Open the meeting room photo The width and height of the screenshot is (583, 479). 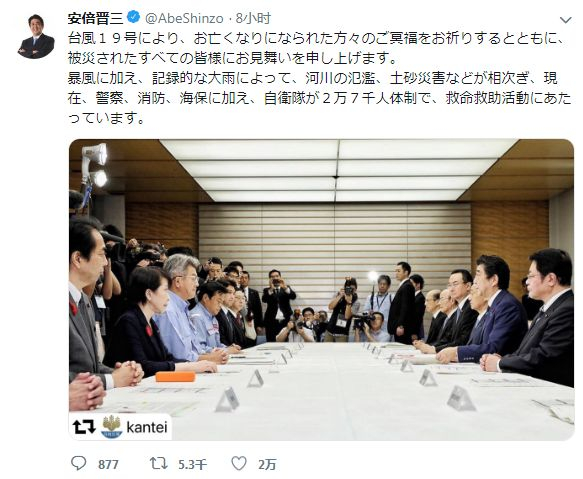322,290
